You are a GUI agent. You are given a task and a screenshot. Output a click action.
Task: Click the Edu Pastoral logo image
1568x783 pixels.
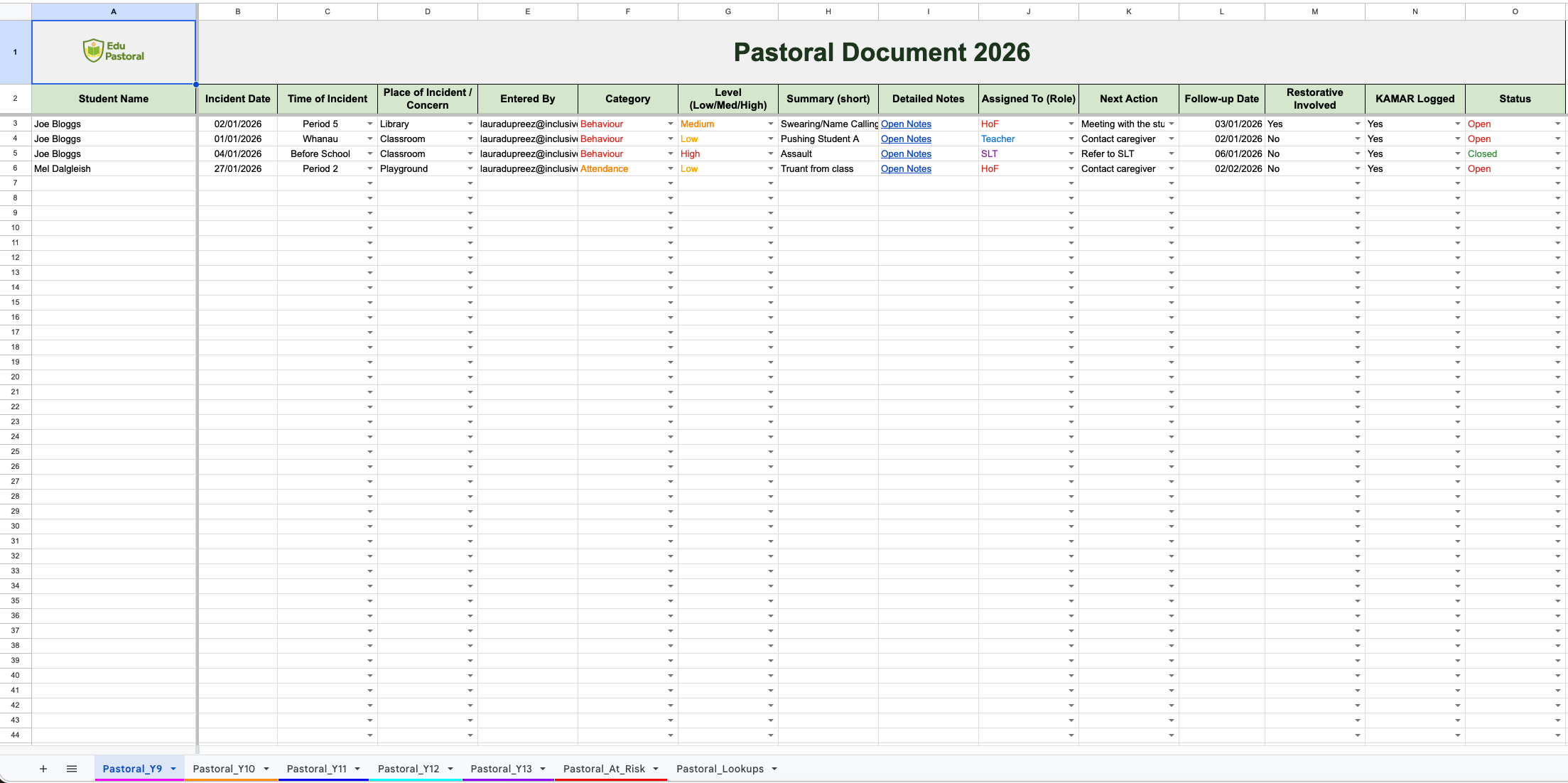tap(114, 51)
